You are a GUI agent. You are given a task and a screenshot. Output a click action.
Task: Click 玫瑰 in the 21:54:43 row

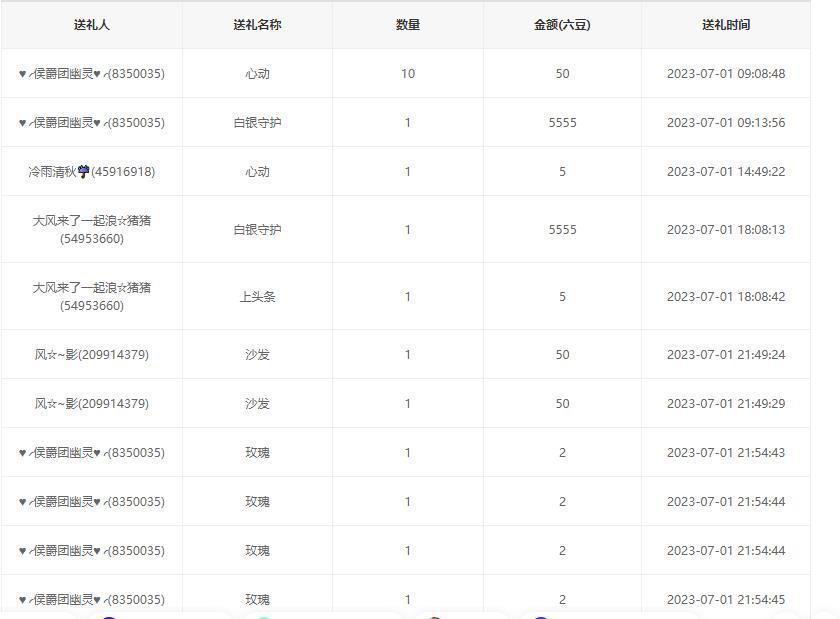click(257, 452)
